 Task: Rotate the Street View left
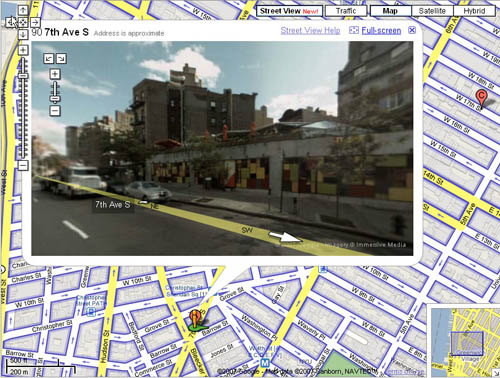pos(49,59)
